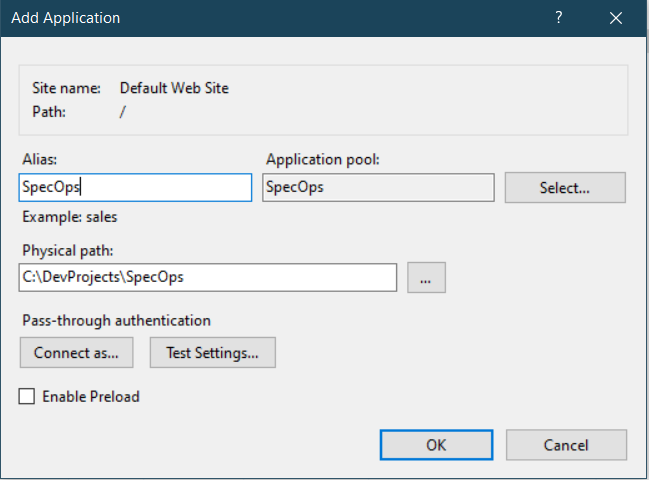
Task: Click the Default Web Site name text
Action: click(174, 88)
